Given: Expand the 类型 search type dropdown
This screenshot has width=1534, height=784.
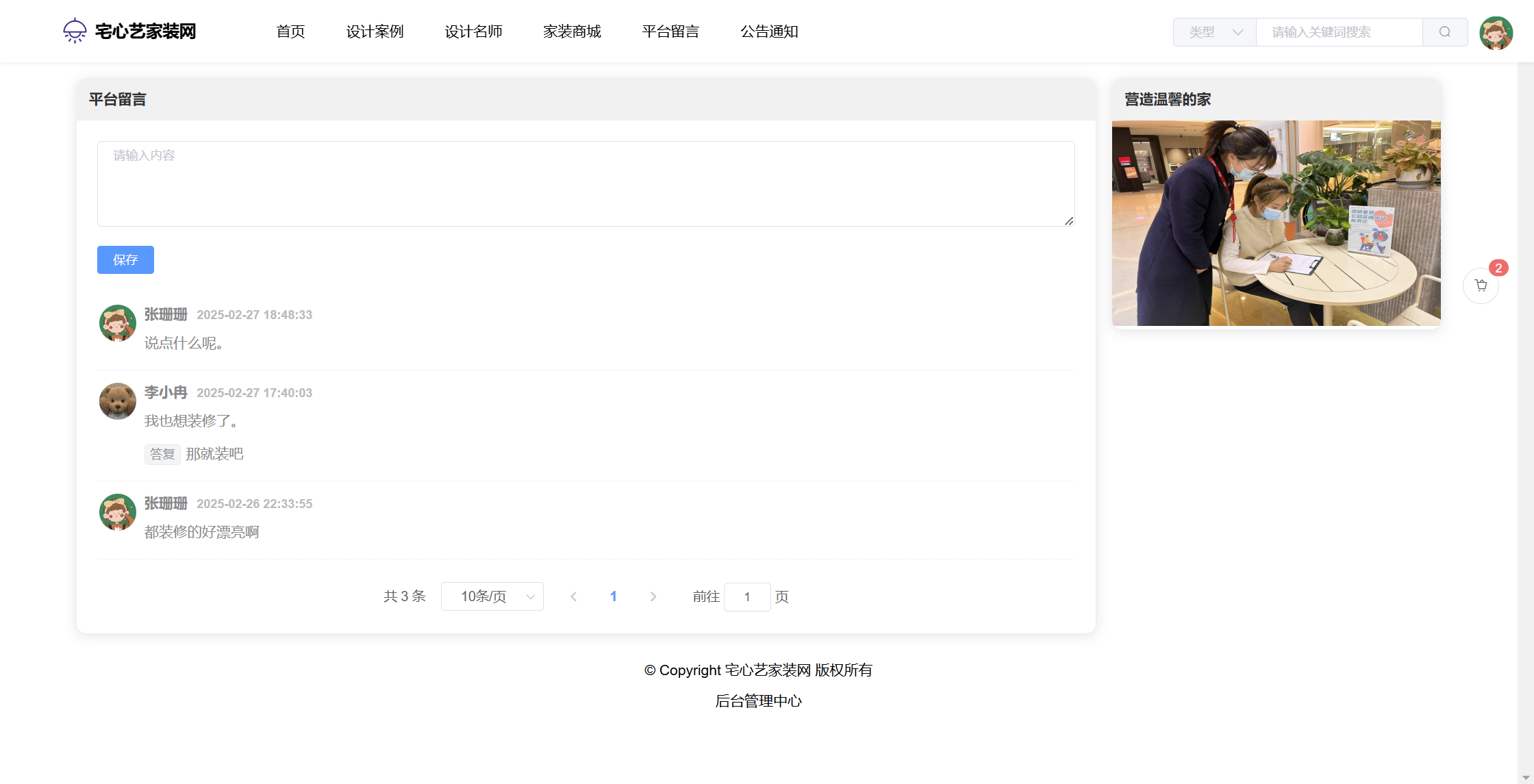Looking at the screenshot, I should [1215, 32].
